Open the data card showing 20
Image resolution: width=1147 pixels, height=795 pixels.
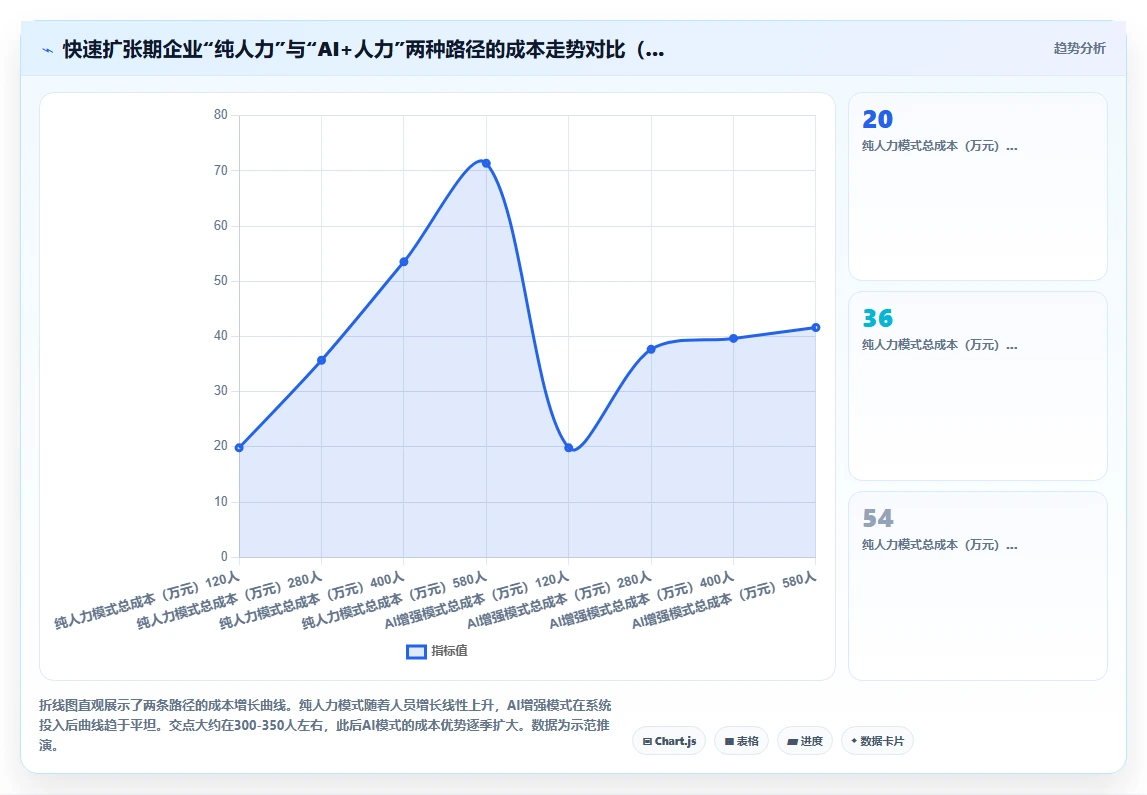point(977,186)
